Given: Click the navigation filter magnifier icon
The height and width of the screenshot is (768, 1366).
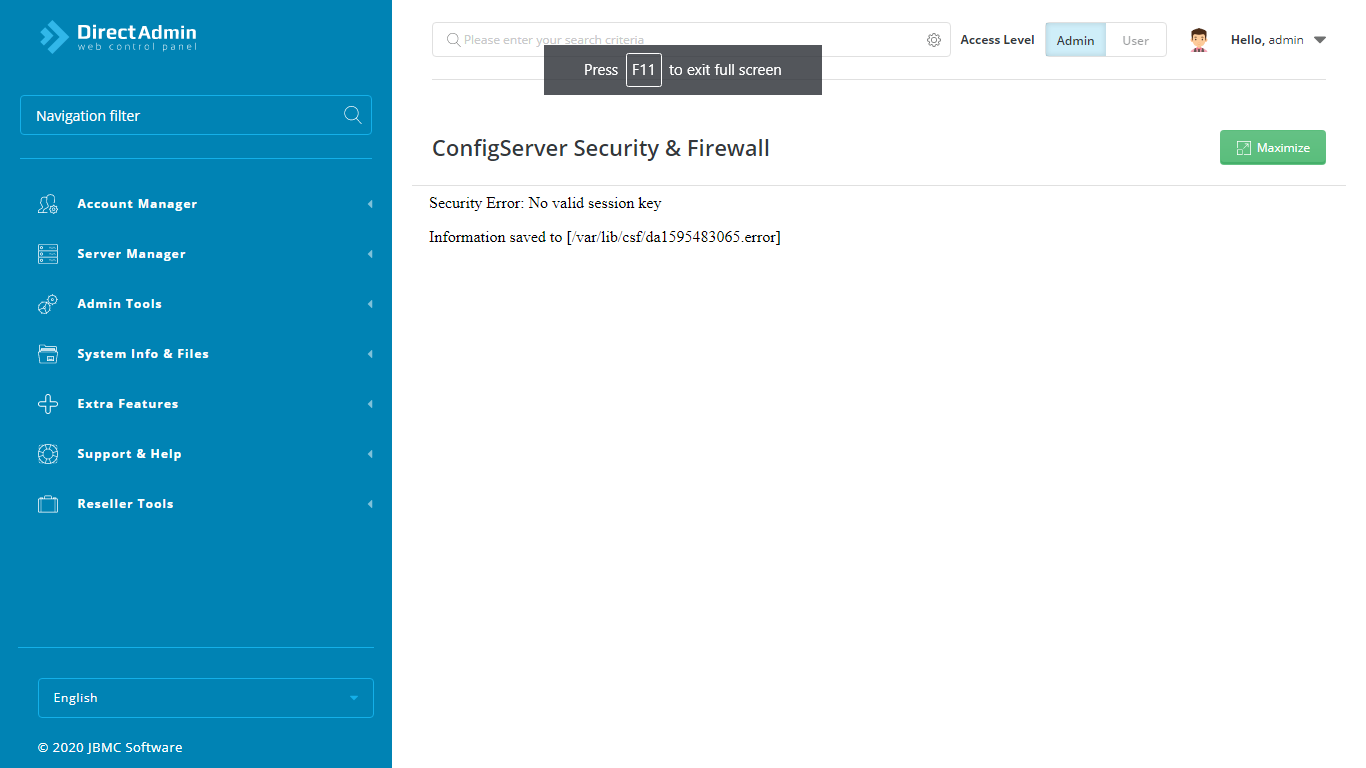Looking at the screenshot, I should (352, 115).
